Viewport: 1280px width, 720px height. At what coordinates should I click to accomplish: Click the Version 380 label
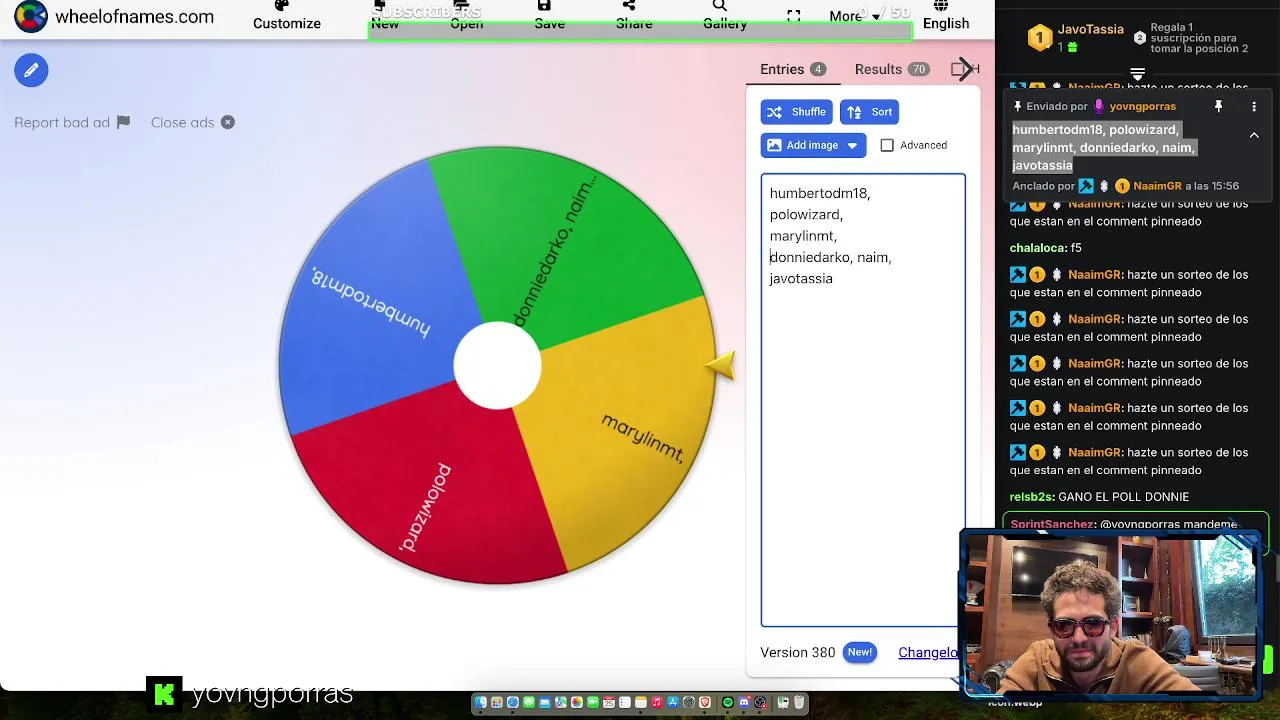(x=797, y=652)
